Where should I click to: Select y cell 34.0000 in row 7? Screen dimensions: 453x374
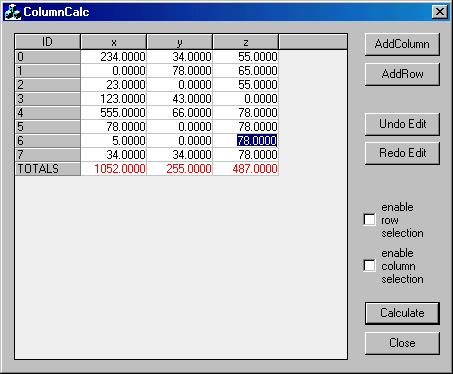pyautogui.click(x=179, y=155)
